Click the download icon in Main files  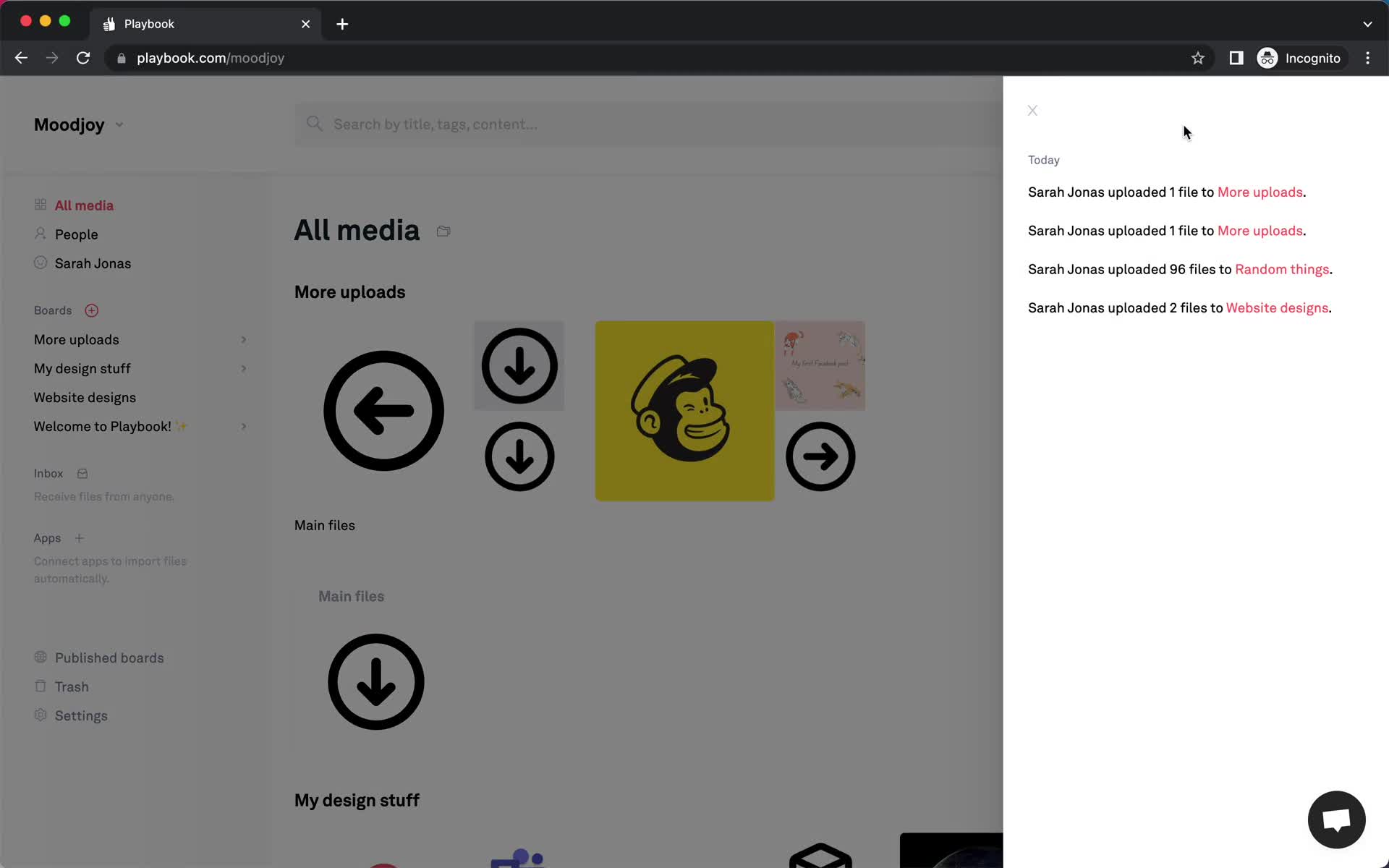click(x=375, y=680)
